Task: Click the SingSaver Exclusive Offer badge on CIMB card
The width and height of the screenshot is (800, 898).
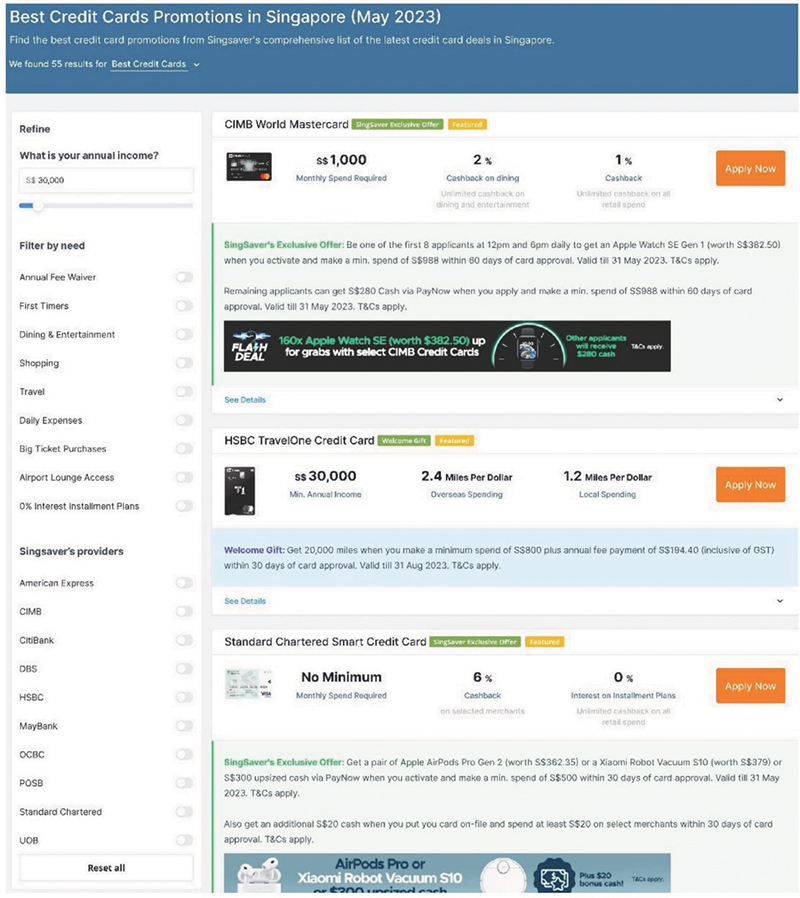Action: click(398, 125)
